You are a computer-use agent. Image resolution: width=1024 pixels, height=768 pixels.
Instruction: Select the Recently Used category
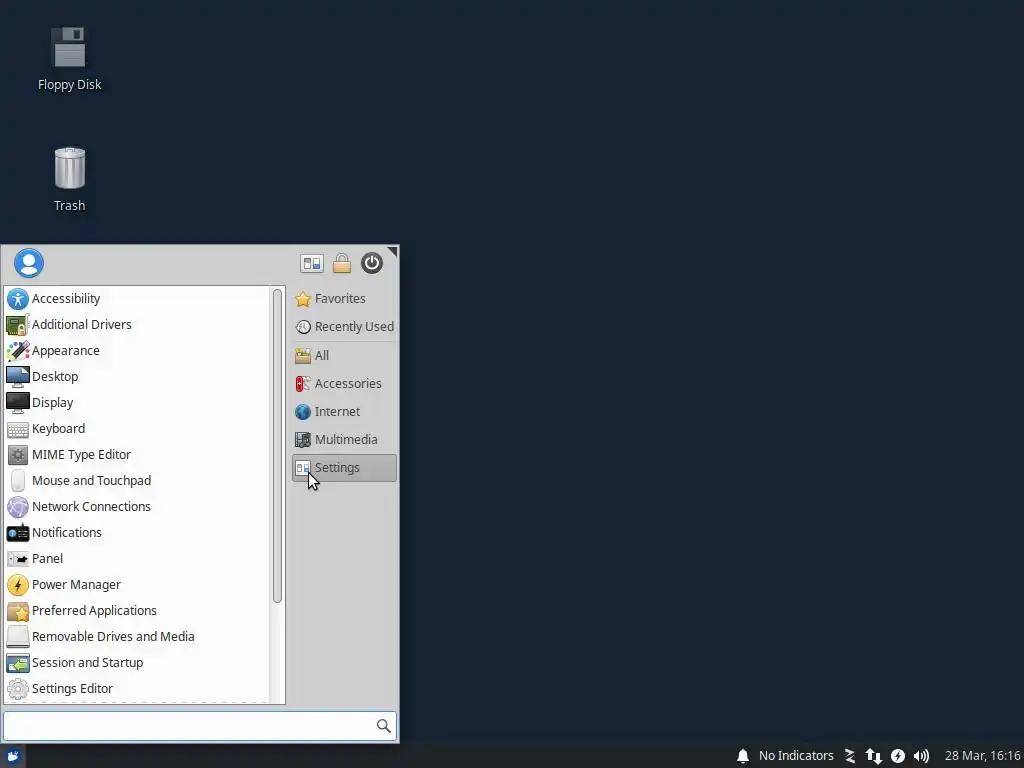344,327
